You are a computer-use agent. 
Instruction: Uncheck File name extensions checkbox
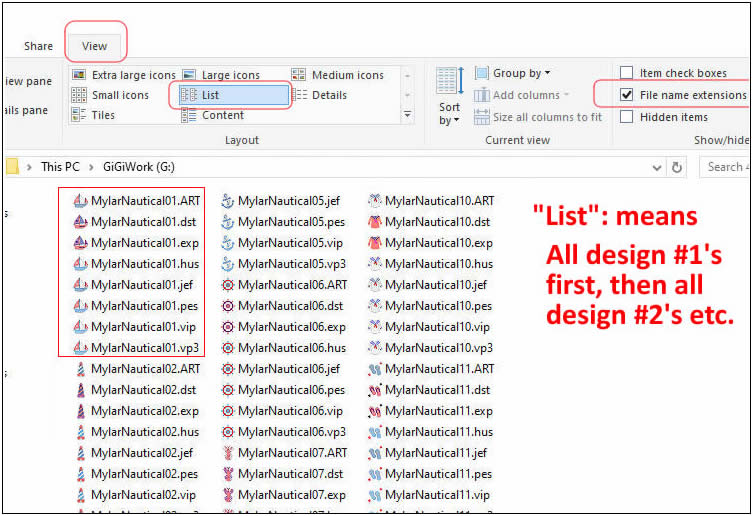point(626,95)
